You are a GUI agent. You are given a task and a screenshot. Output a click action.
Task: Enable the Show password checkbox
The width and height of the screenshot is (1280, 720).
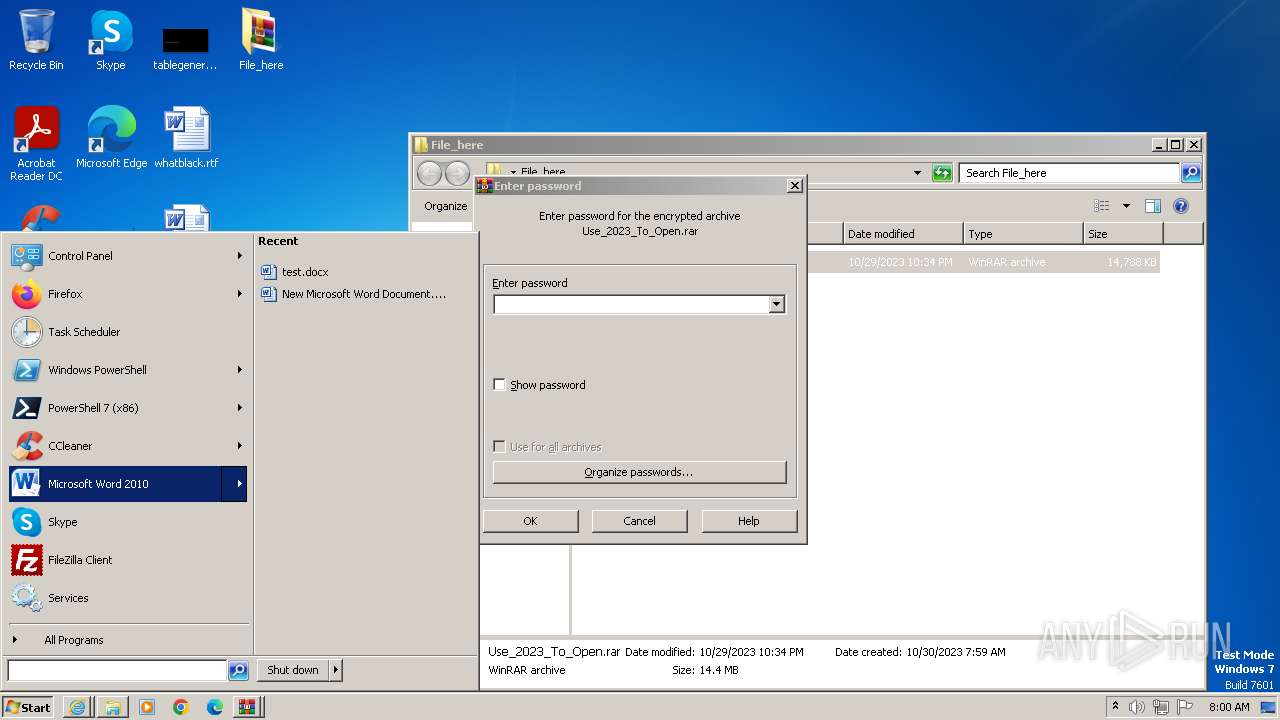(x=500, y=385)
